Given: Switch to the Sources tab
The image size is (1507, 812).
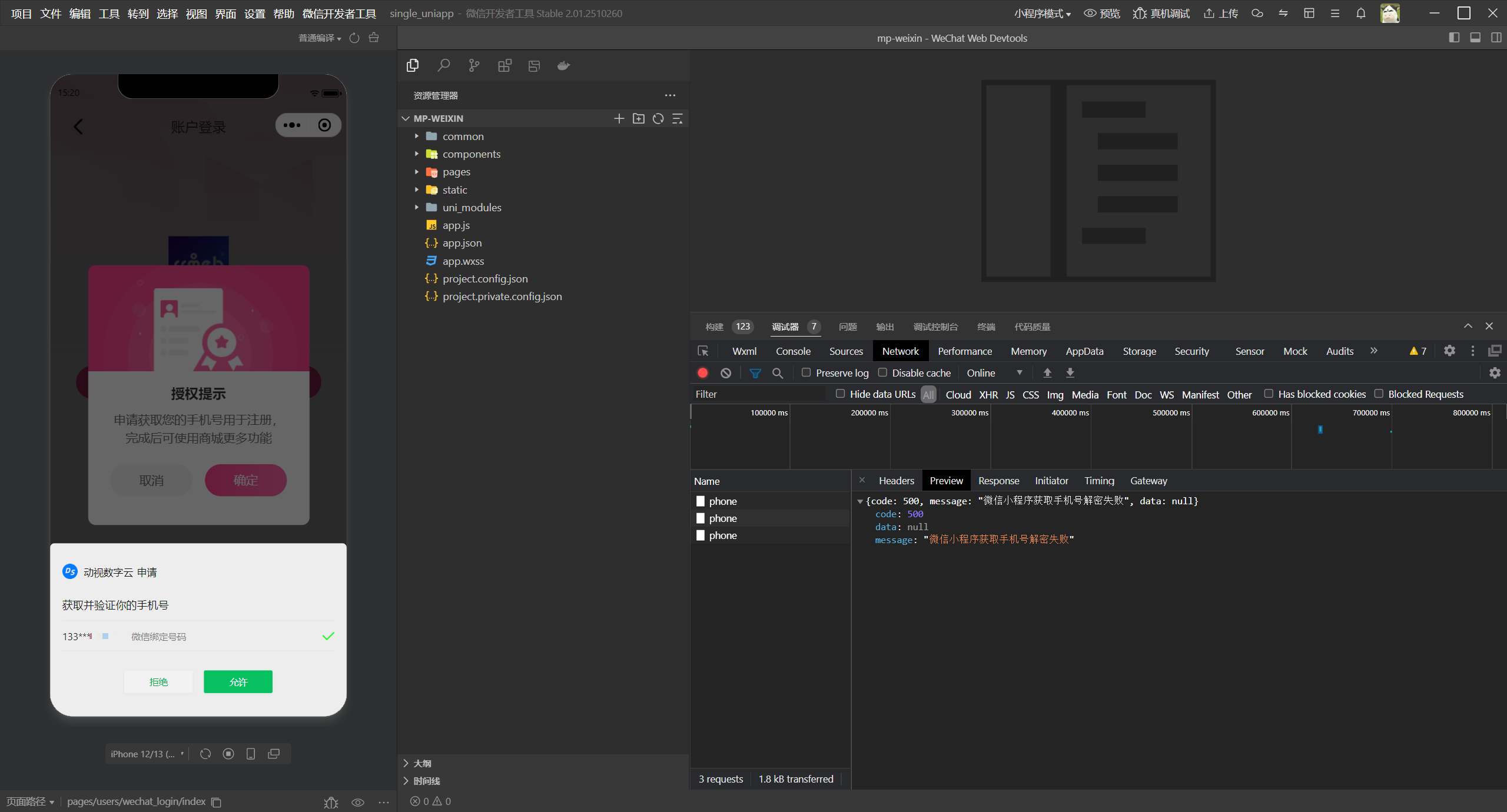Looking at the screenshot, I should point(846,351).
